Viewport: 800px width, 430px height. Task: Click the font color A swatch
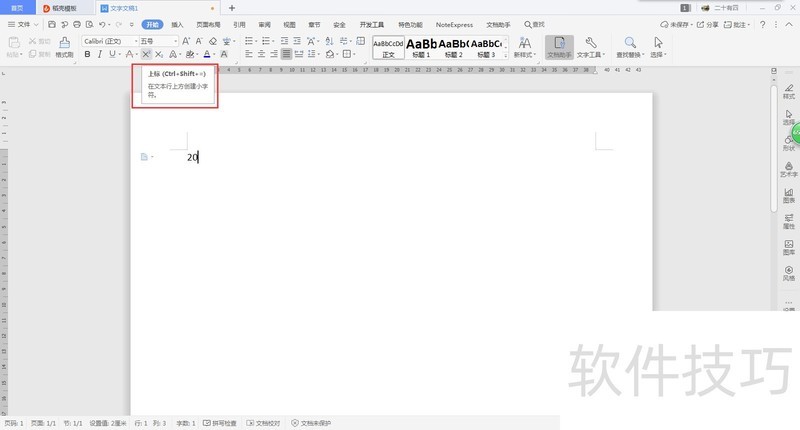[207, 54]
